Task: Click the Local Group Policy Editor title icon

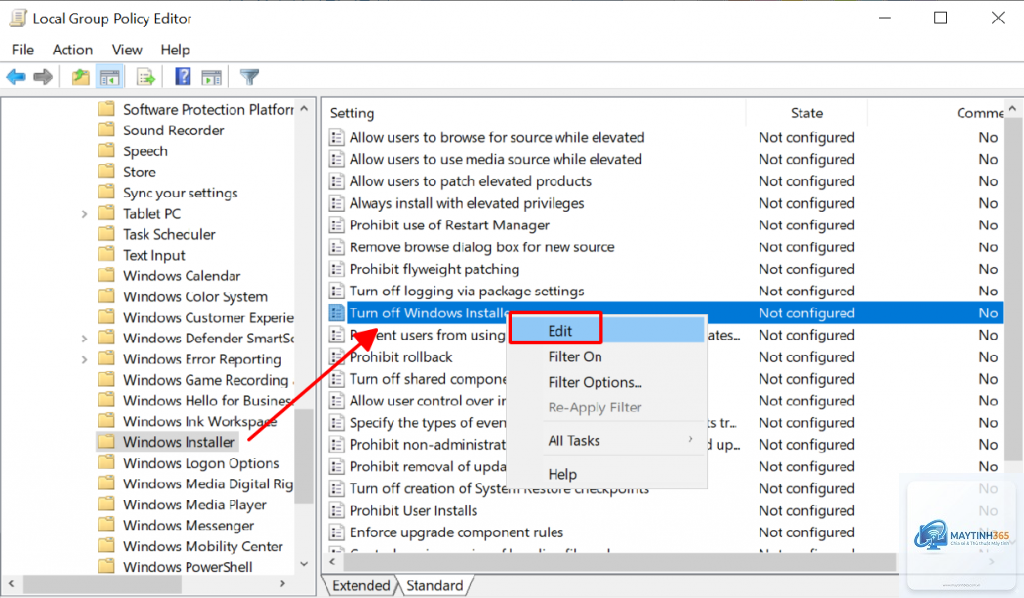Action: [x=18, y=18]
